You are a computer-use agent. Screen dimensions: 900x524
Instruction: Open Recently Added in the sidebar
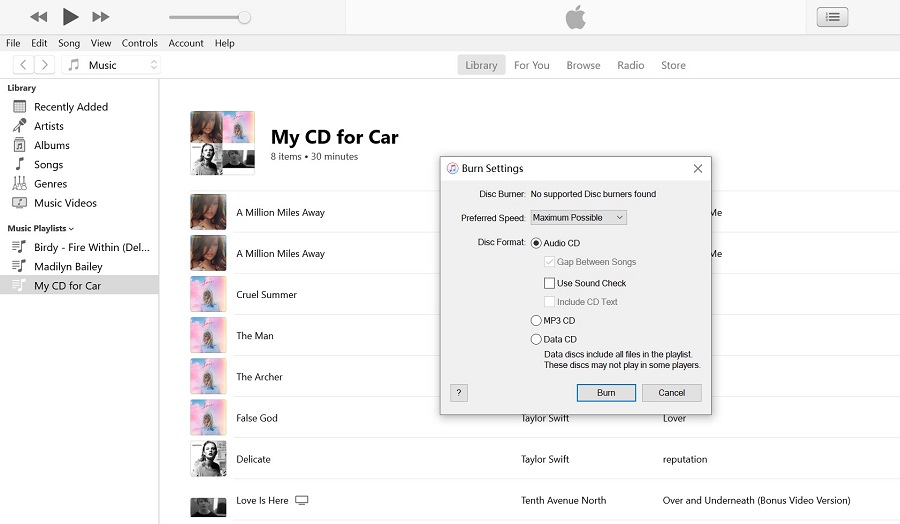tap(70, 107)
